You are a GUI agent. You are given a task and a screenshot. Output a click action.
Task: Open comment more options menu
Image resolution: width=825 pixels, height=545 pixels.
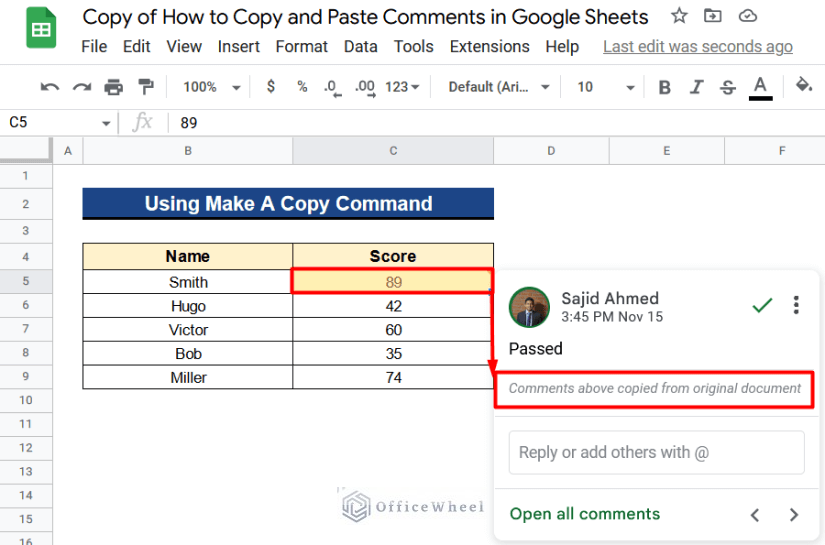click(x=796, y=305)
